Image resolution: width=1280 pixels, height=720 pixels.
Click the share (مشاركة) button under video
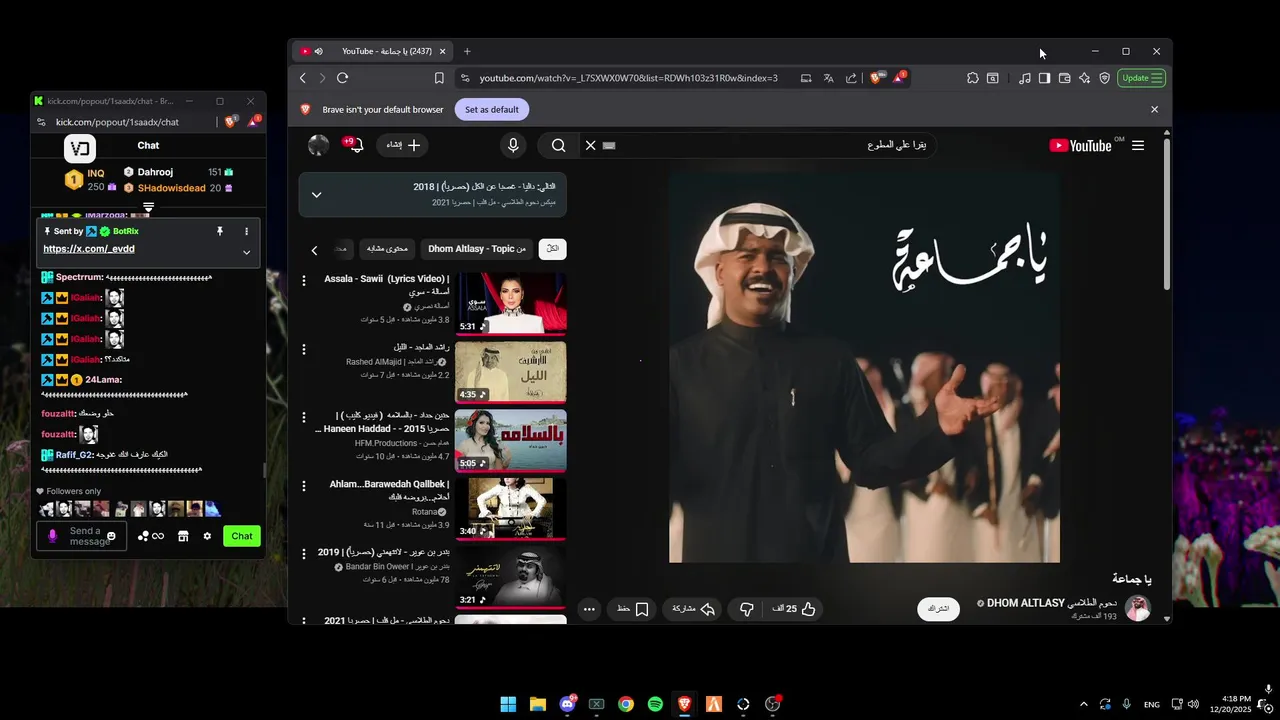[693, 608]
